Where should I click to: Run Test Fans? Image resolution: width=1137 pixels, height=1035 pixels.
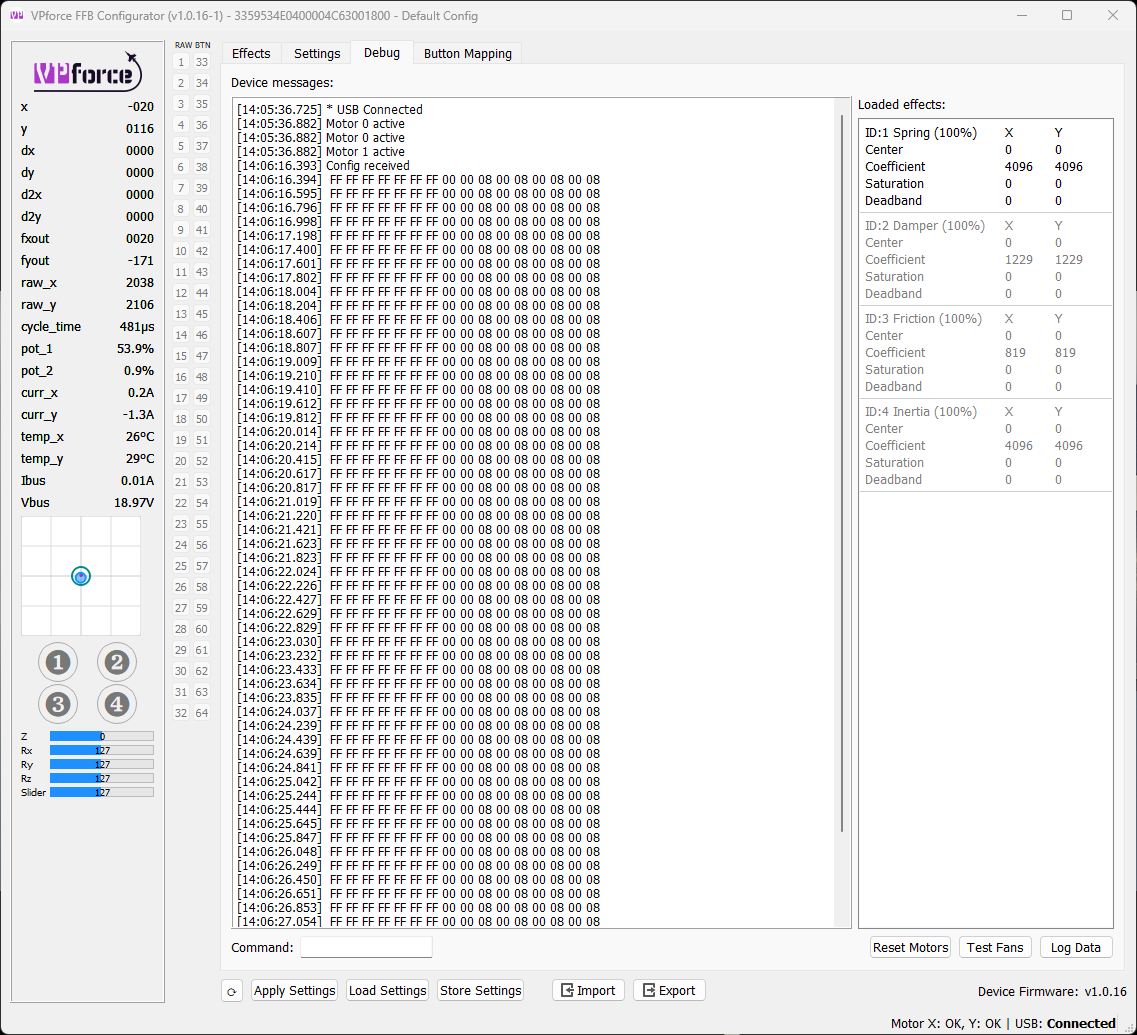(x=995, y=947)
